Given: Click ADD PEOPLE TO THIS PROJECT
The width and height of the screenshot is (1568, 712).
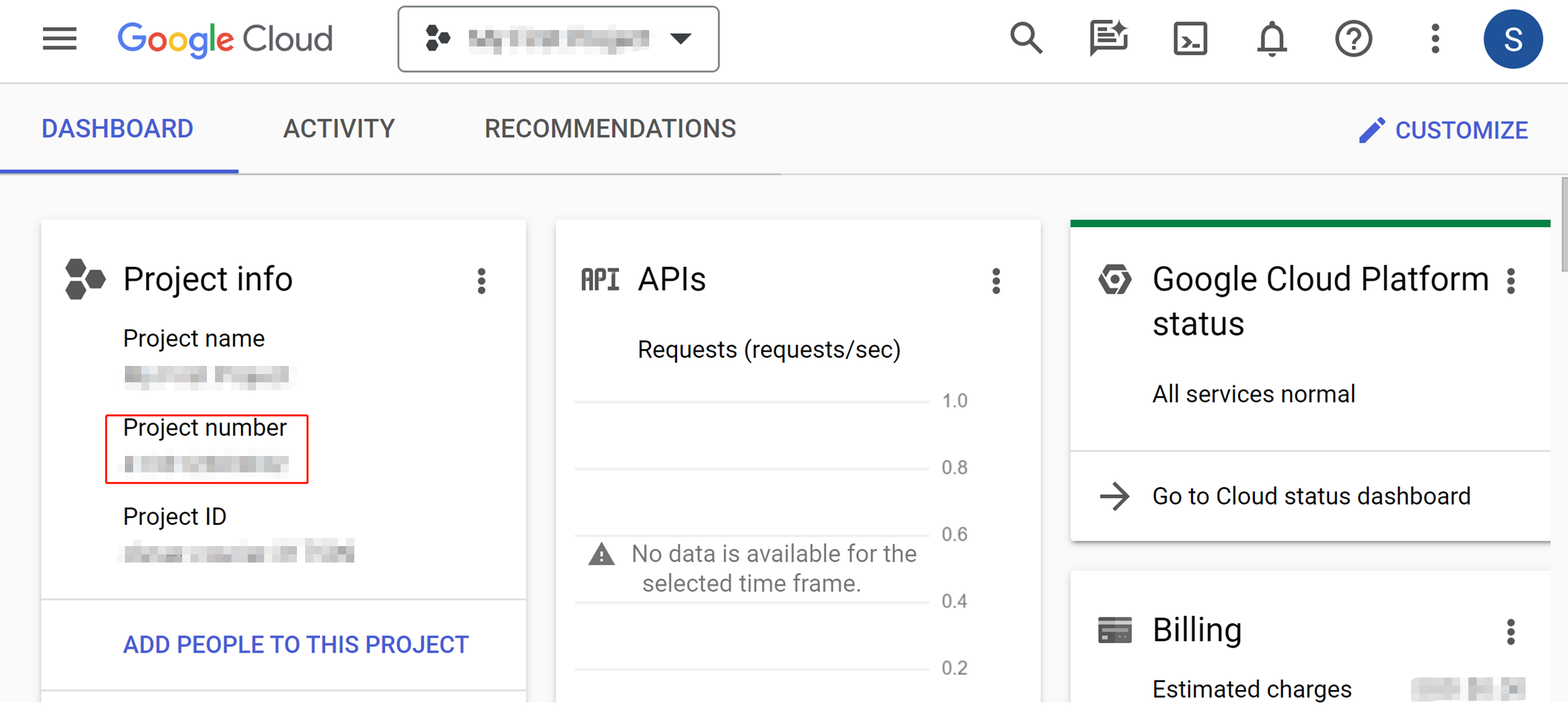Looking at the screenshot, I should (296, 643).
